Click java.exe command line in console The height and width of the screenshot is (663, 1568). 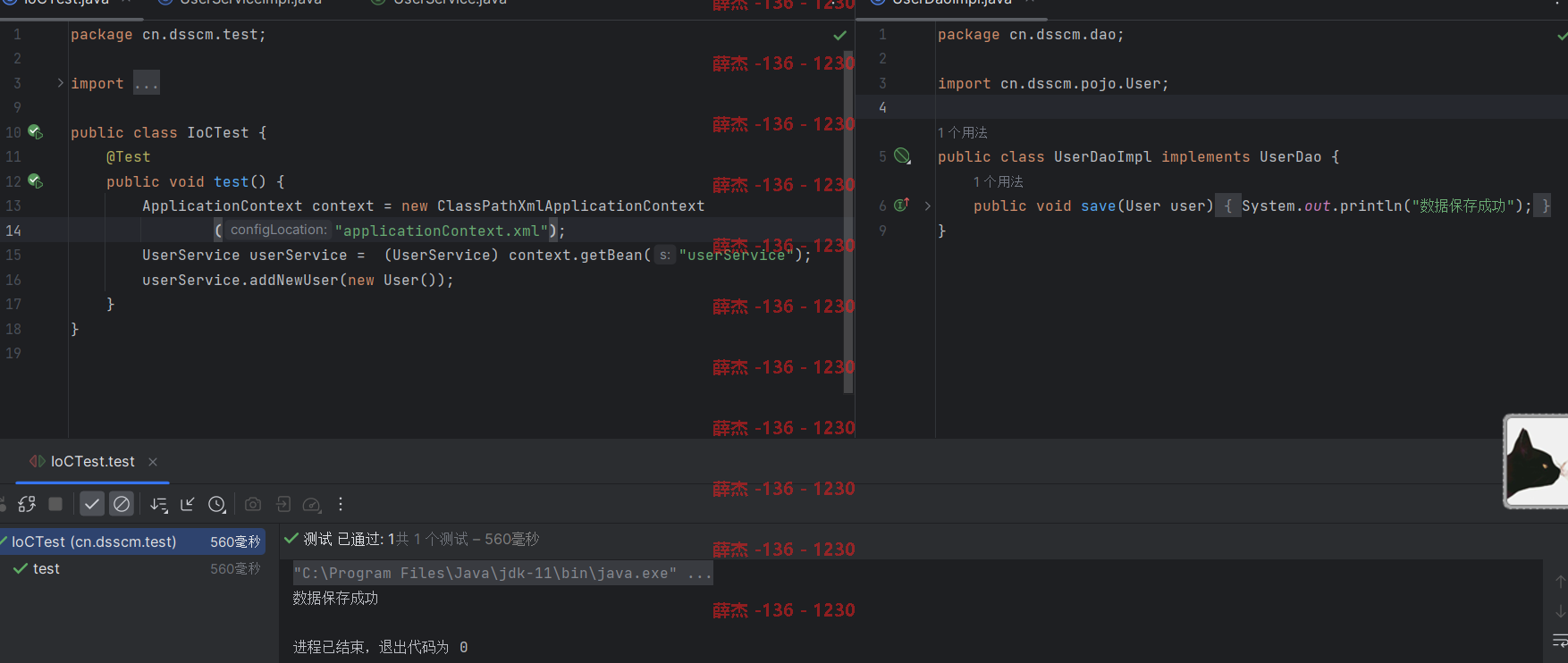pyautogui.click(x=502, y=573)
